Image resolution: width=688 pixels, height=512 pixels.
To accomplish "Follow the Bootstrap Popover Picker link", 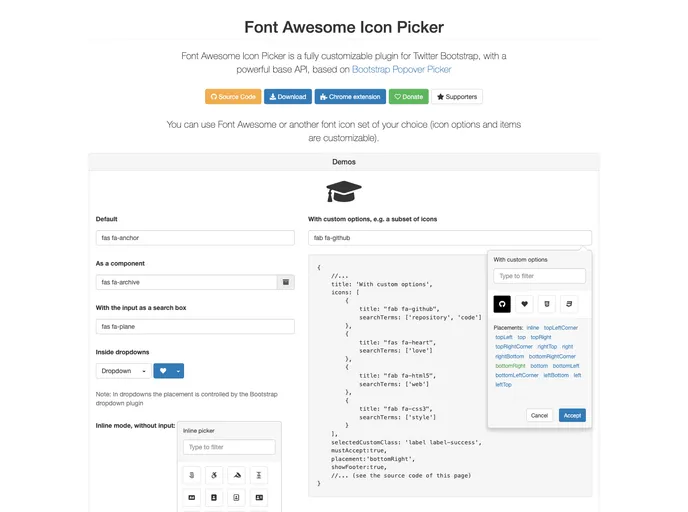I will point(401,70).
